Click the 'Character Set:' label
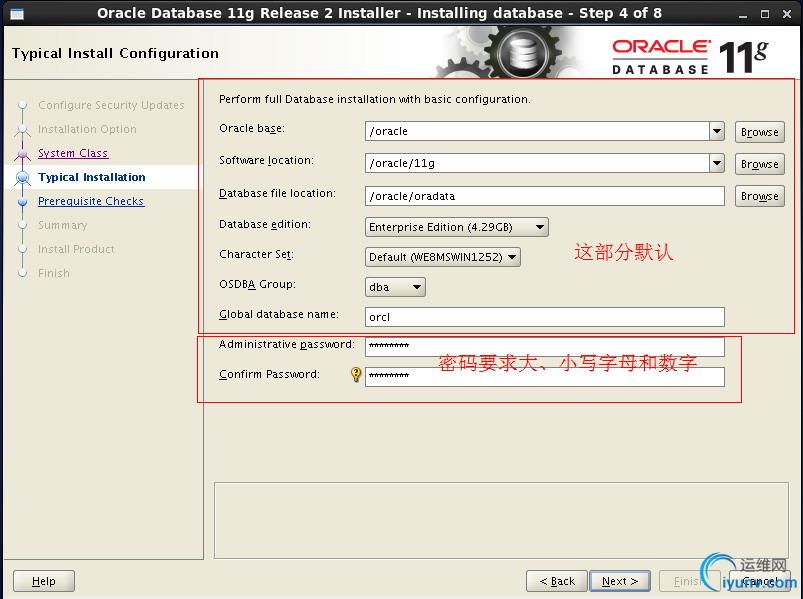Screen dimensions: 803x599 coord(257,254)
